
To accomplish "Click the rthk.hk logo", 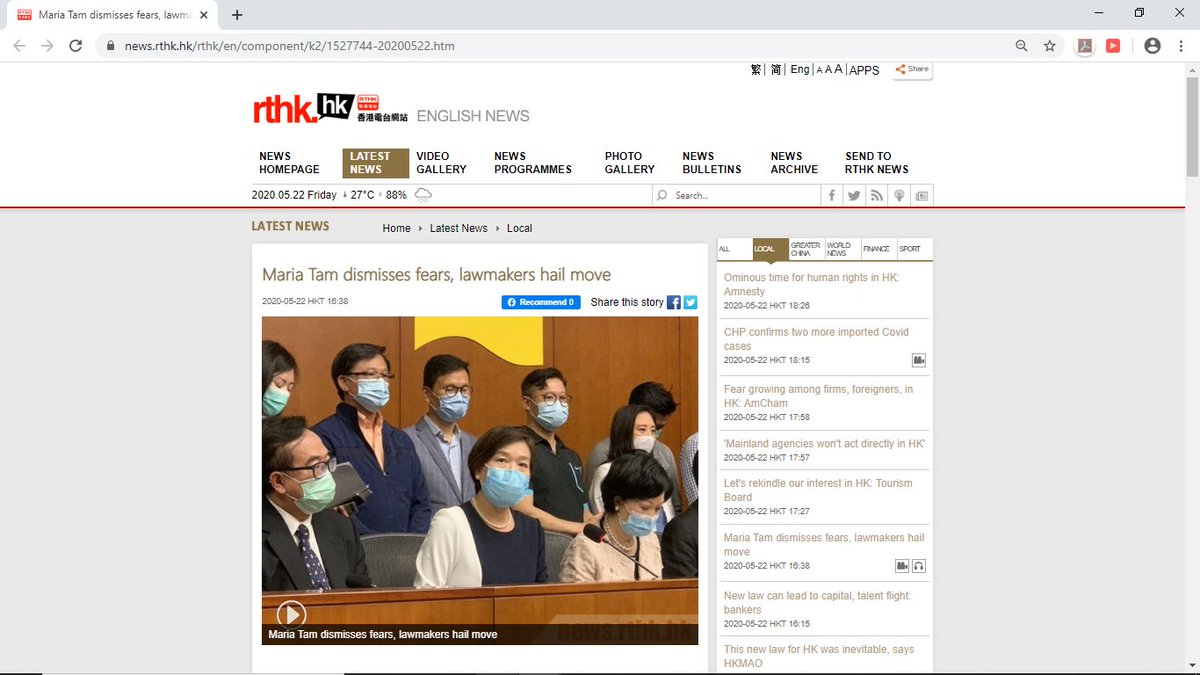I will tap(329, 108).
